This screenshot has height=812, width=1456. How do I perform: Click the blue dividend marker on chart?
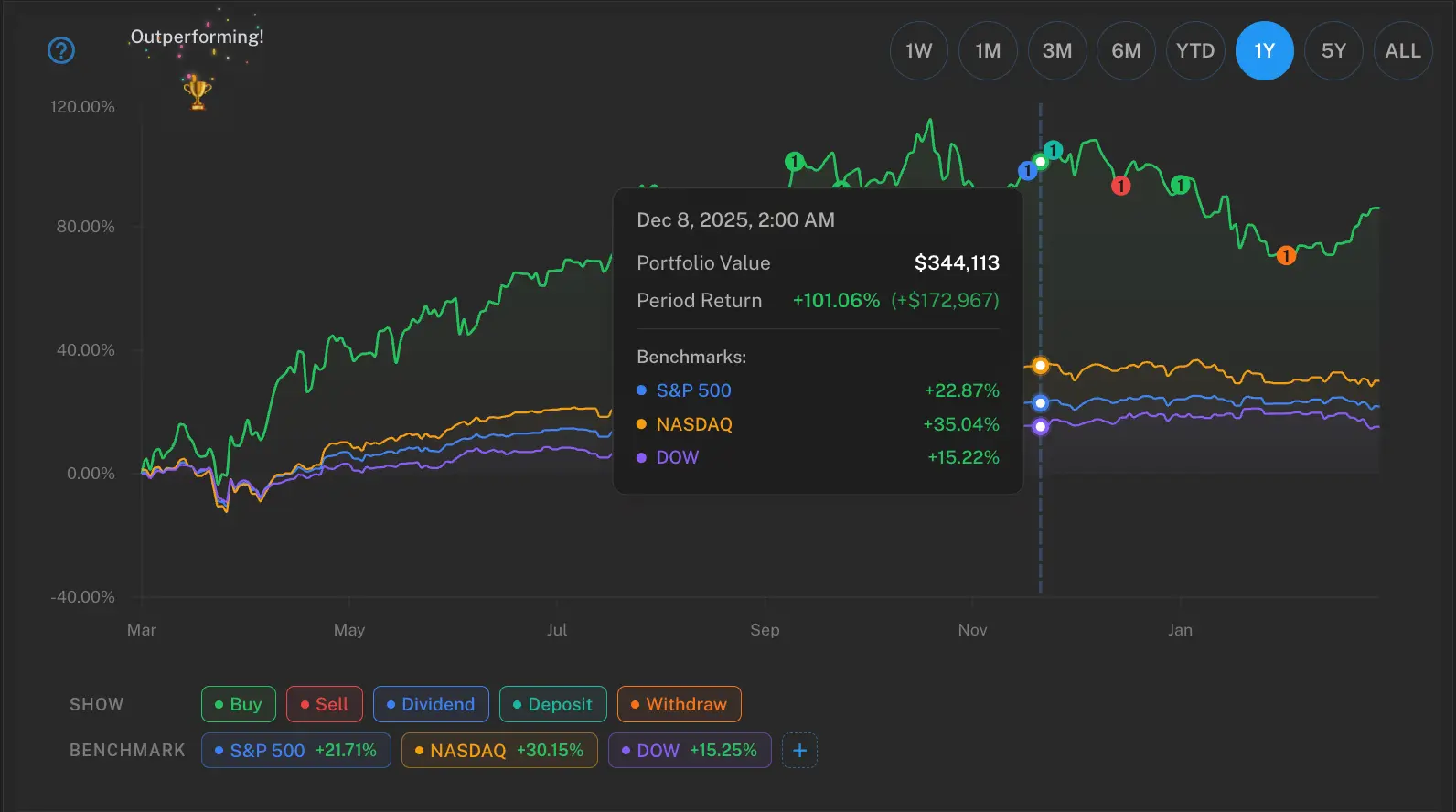click(x=1028, y=171)
